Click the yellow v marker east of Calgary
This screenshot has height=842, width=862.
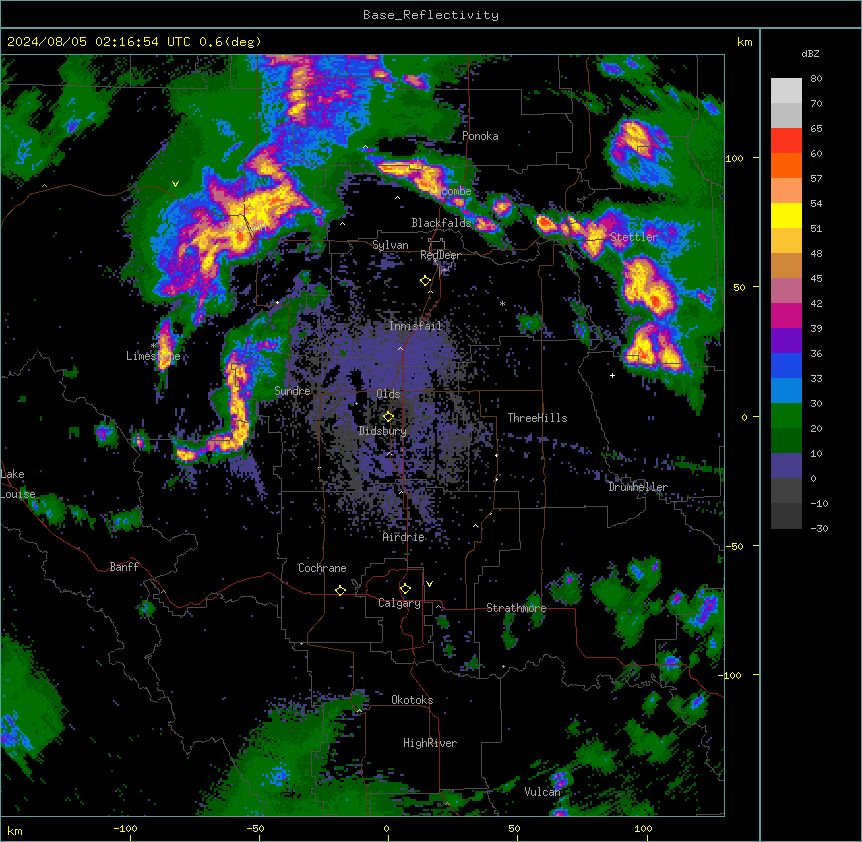429,584
